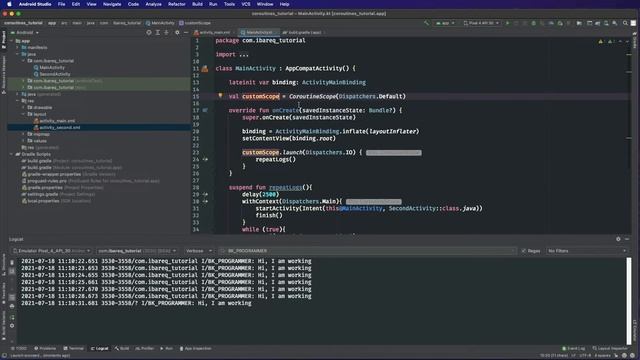This screenshot has width=640, height=360.
Task: Click the Profile app icon in toolbar
Action: tap(551, 23)
